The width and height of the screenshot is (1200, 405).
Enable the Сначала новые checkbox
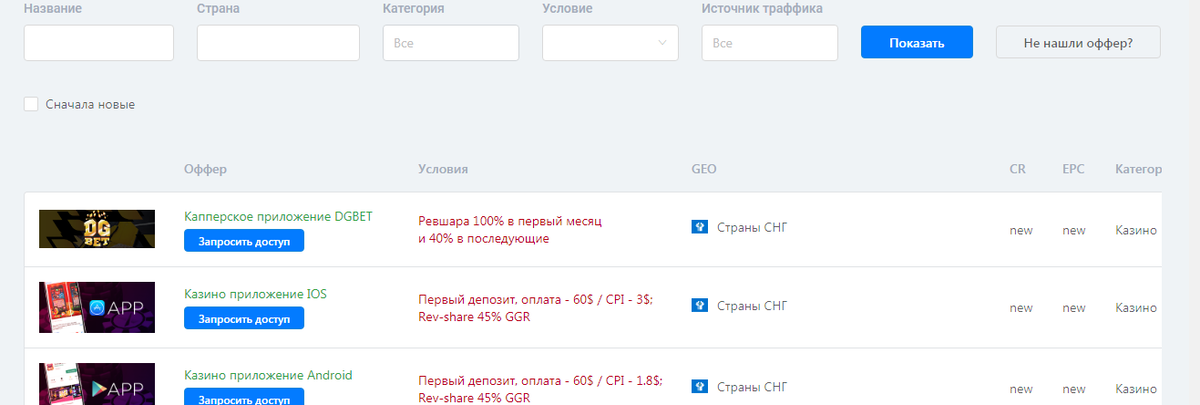[31, 104]
